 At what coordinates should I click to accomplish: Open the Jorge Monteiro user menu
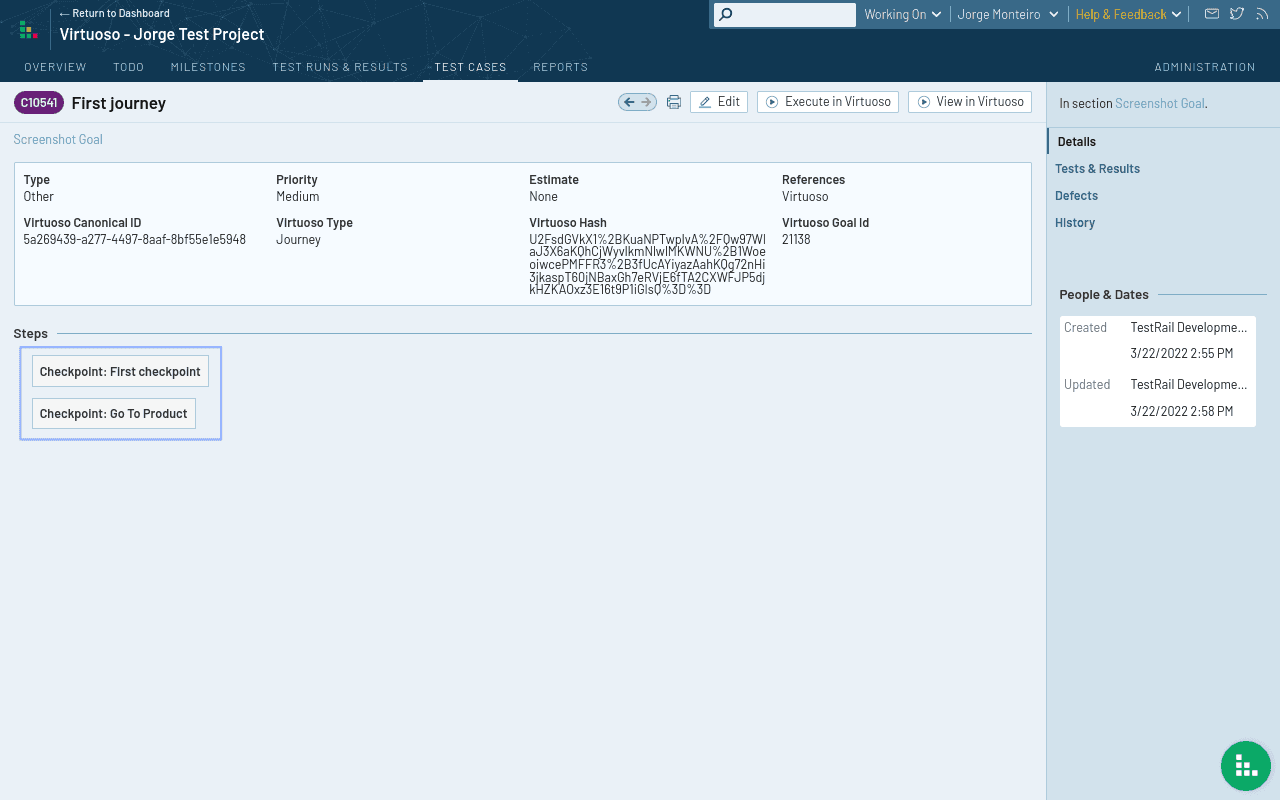[x=1007, y=14]
